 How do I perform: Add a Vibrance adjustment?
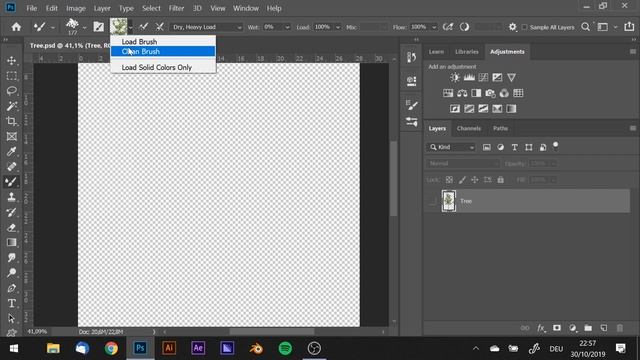coord(511,78)
